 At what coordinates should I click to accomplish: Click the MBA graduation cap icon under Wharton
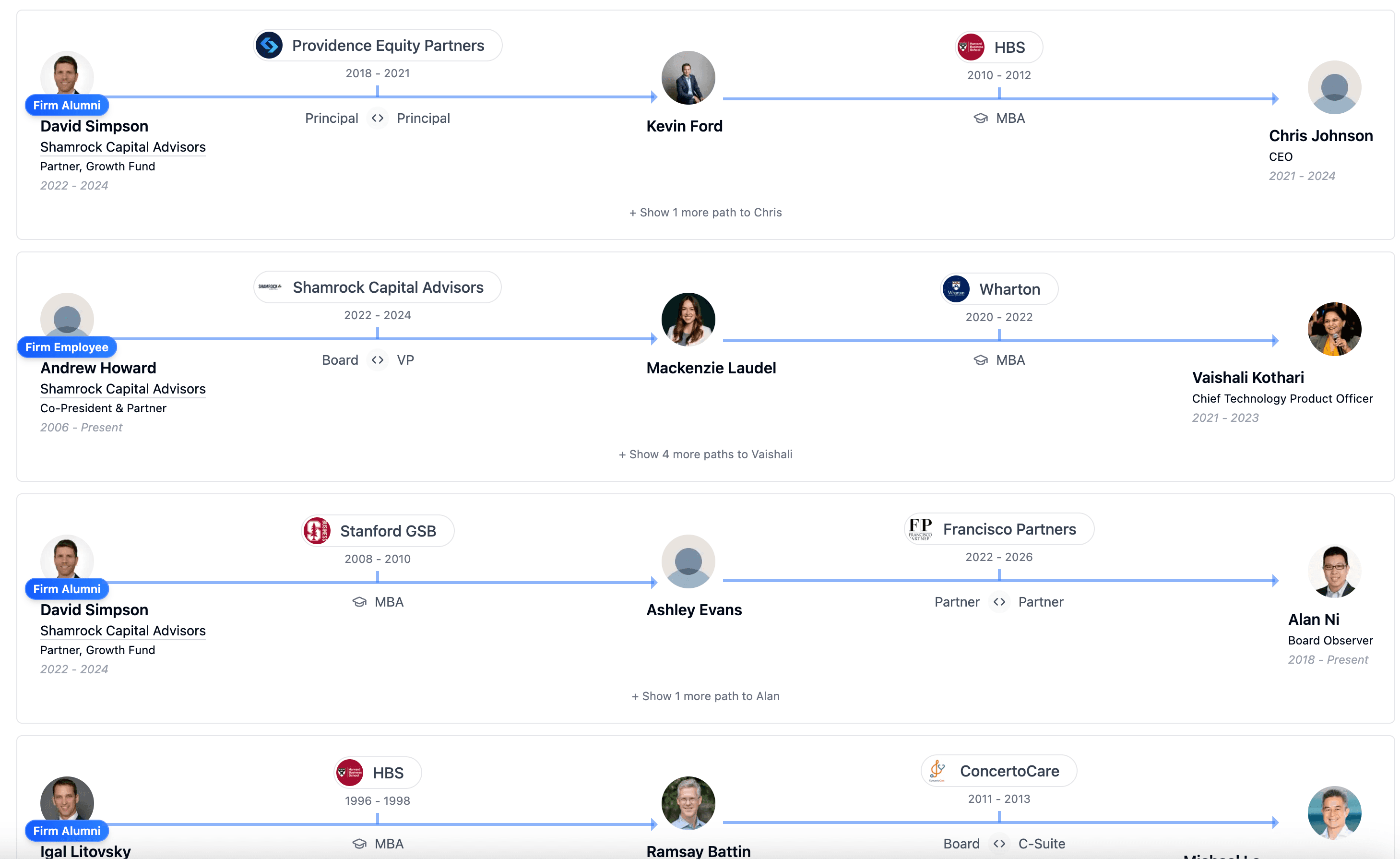click(981, 359)
